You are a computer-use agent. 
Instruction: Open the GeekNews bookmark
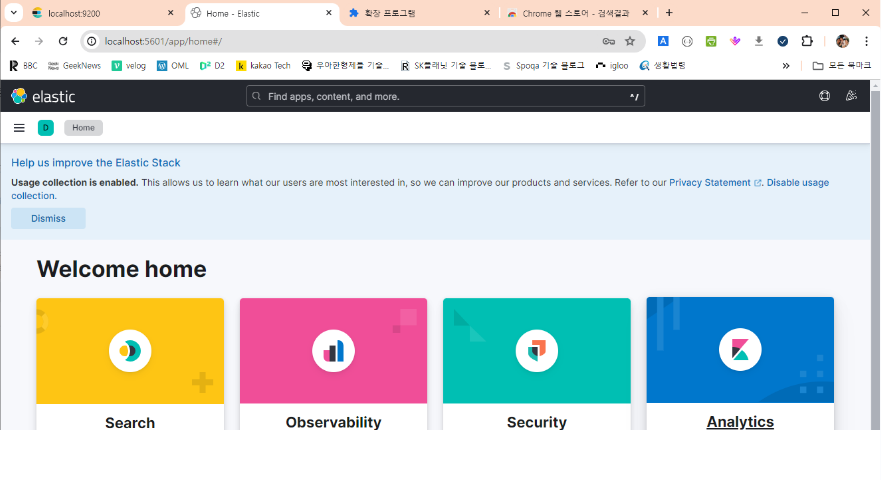click(74, 66)
